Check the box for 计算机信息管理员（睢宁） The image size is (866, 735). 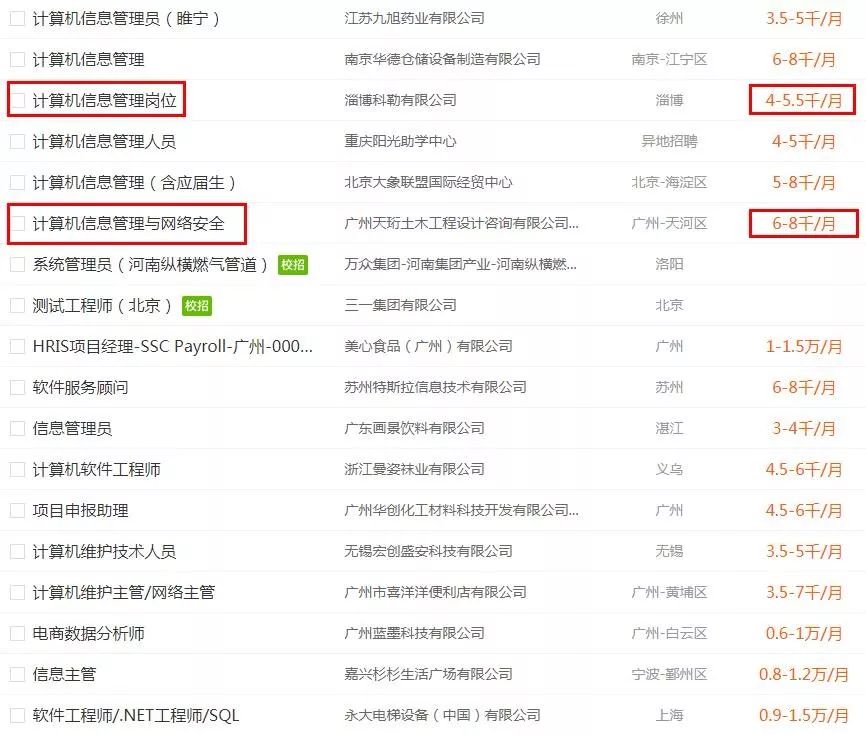coord(18,18)
